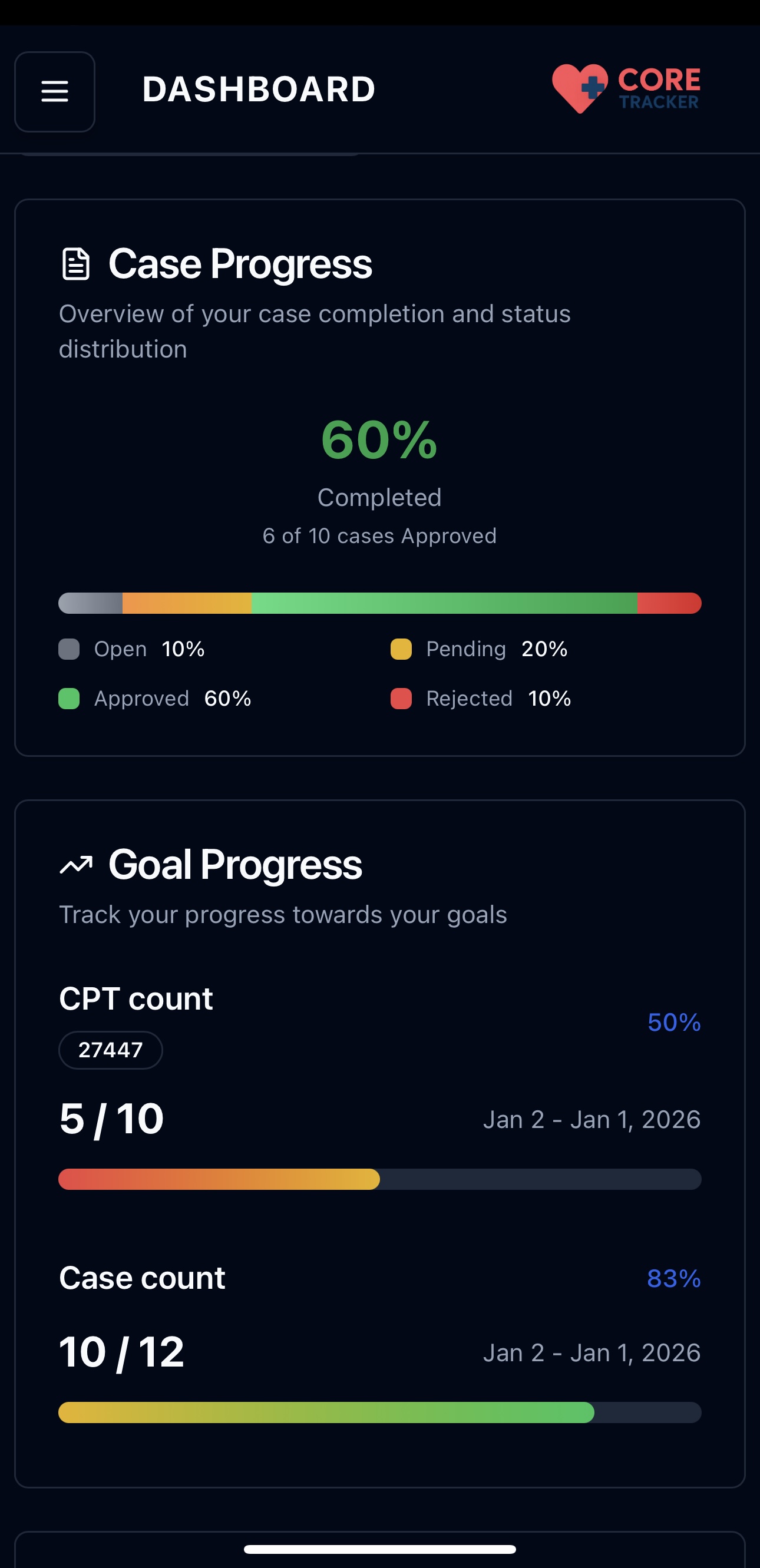Click the Case Progress document icon

pos(75,264)
